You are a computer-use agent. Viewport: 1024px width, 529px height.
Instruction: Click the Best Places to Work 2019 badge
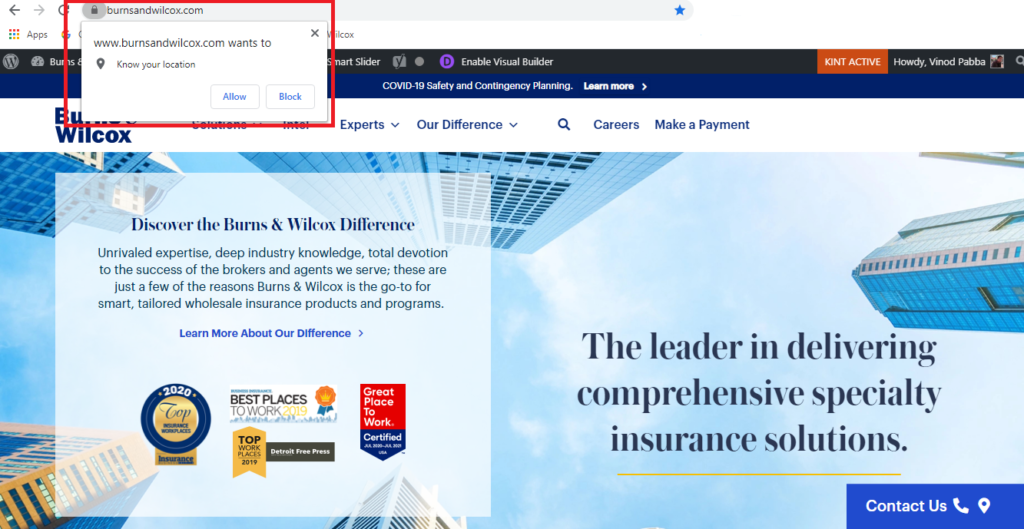point(283,404)
